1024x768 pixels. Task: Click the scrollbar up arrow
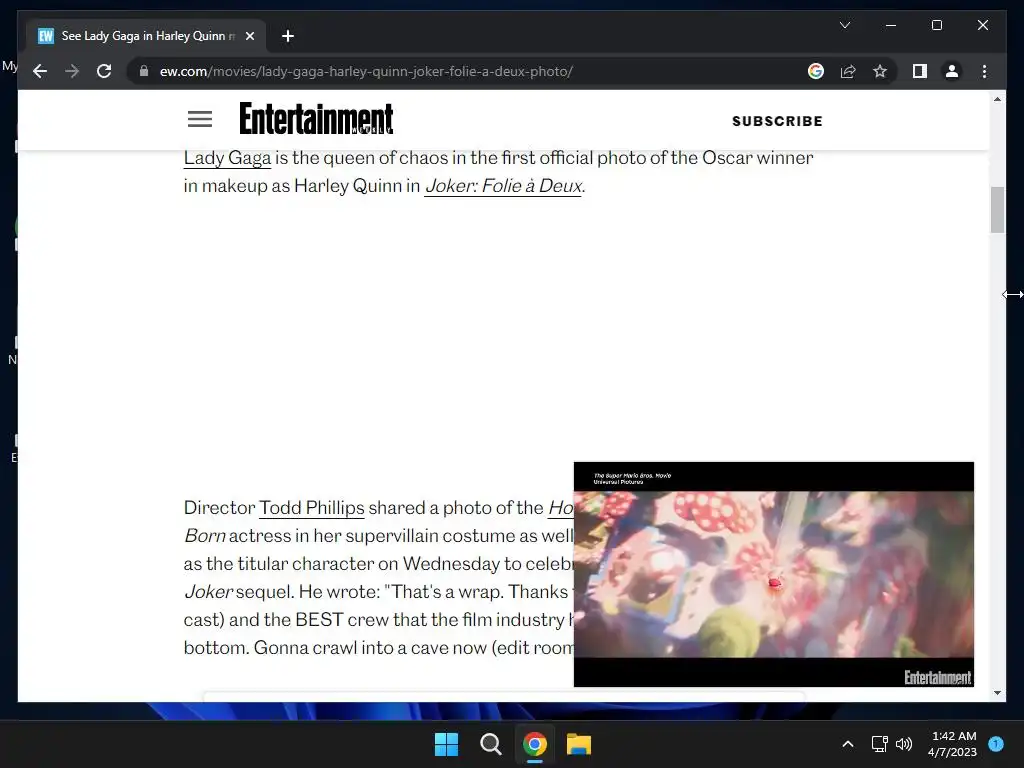click(x=997, y=99)
